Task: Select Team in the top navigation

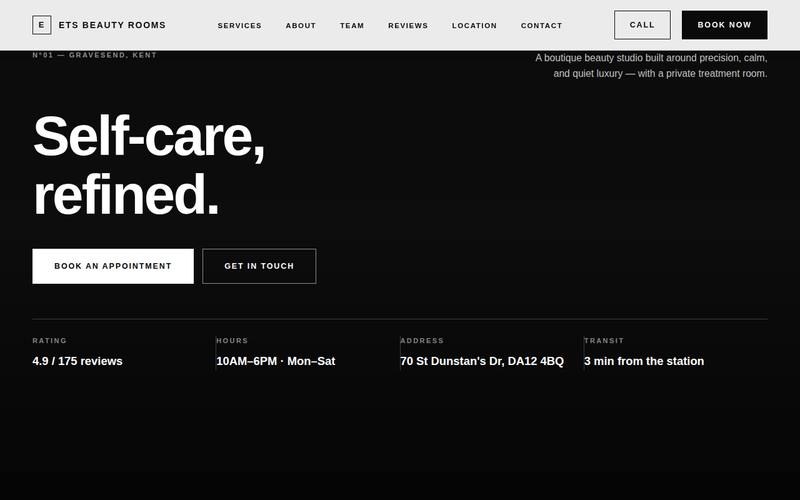Action: (x=352, y=26)
